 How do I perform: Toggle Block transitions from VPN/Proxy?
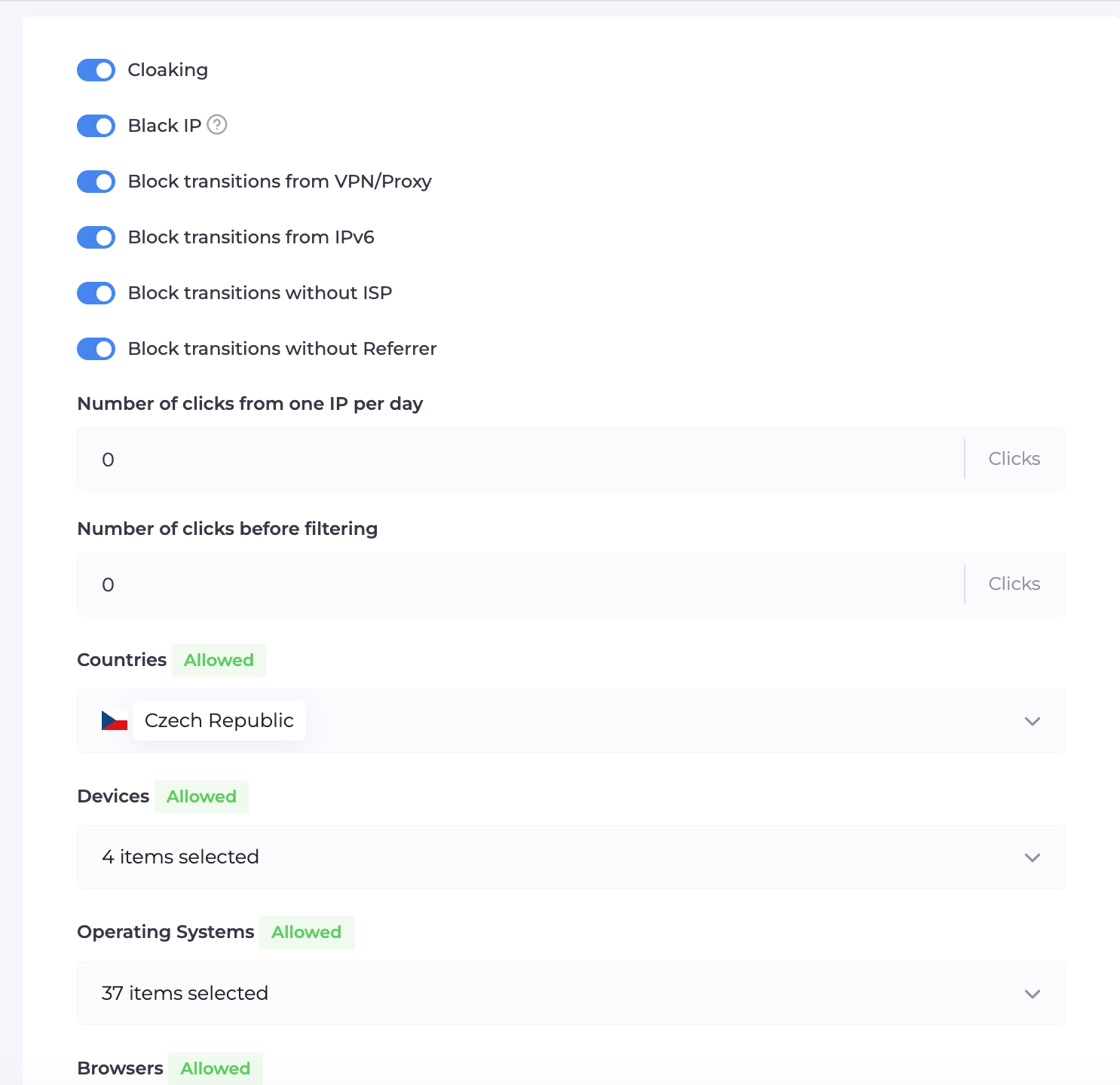96,182
